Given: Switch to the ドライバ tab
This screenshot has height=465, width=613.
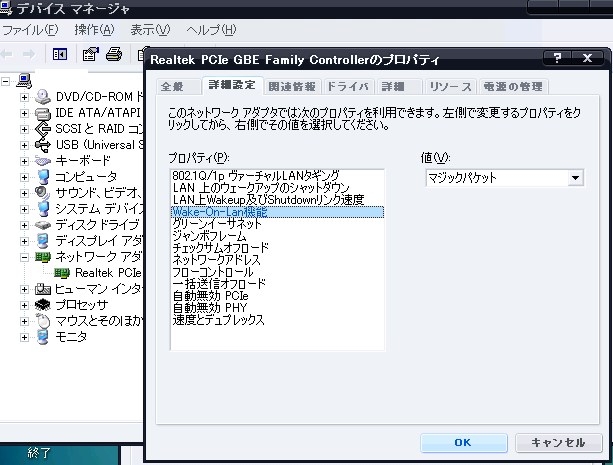Looking at the screenshot, I should click(x=348, y=86).
